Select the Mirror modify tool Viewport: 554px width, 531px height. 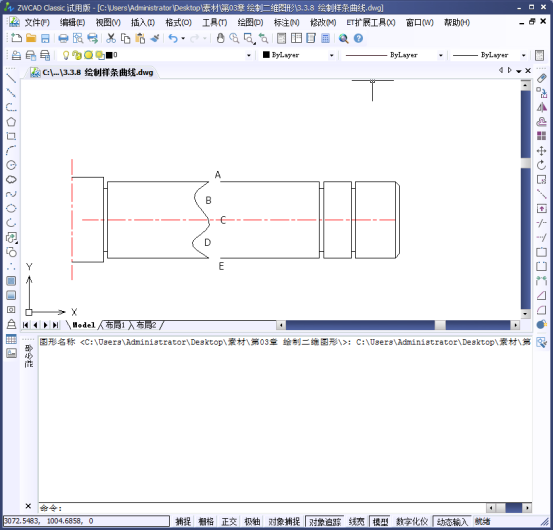(541, 107)
